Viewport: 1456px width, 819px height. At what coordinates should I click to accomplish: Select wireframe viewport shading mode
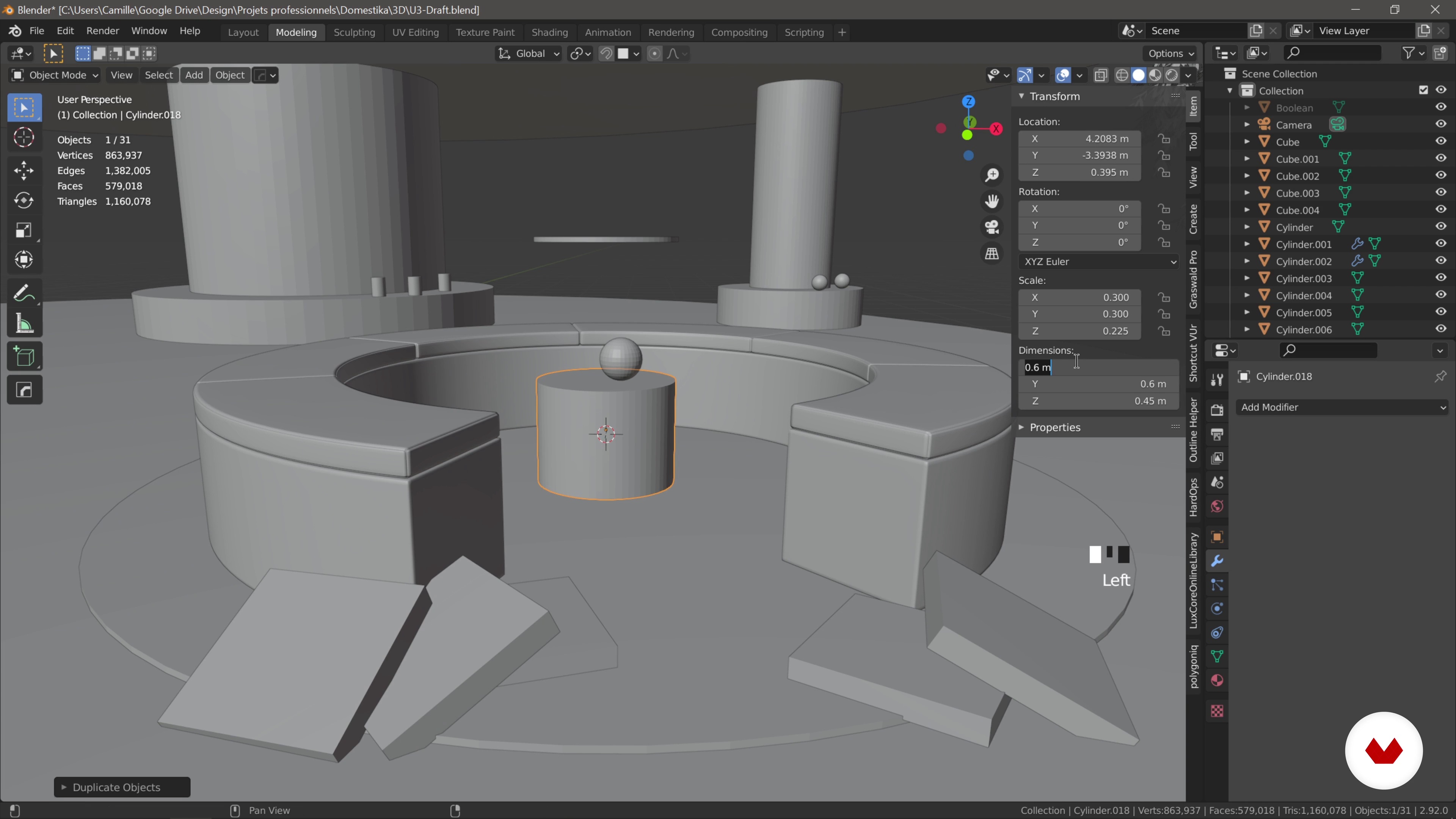click(x=1122, y=75)
